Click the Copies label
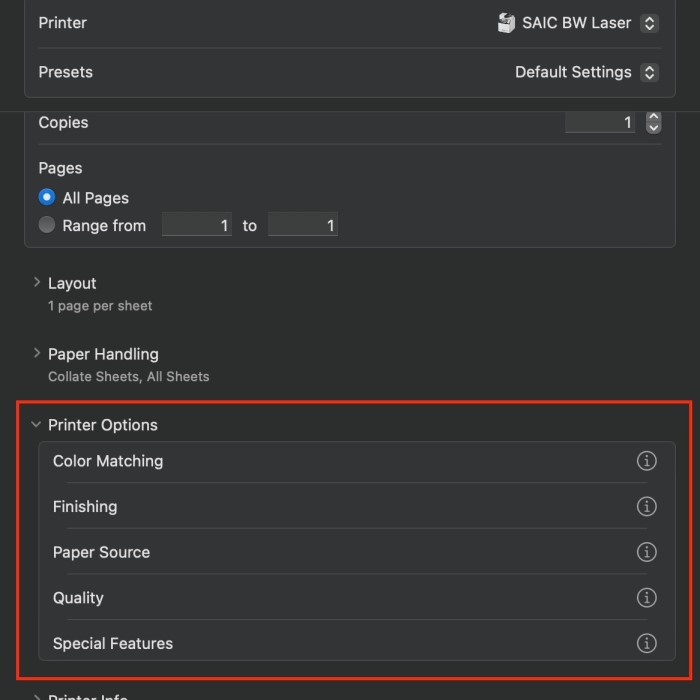700x700 pixels. pos(63,123)
